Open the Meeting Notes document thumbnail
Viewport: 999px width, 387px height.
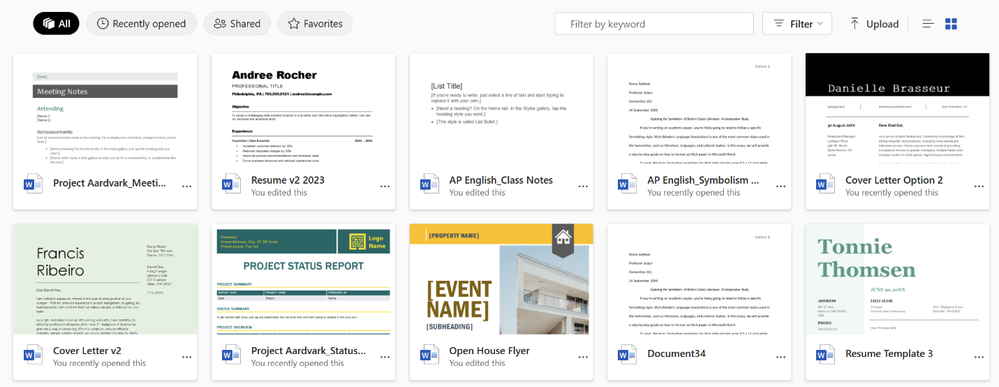tap(105, 108)
